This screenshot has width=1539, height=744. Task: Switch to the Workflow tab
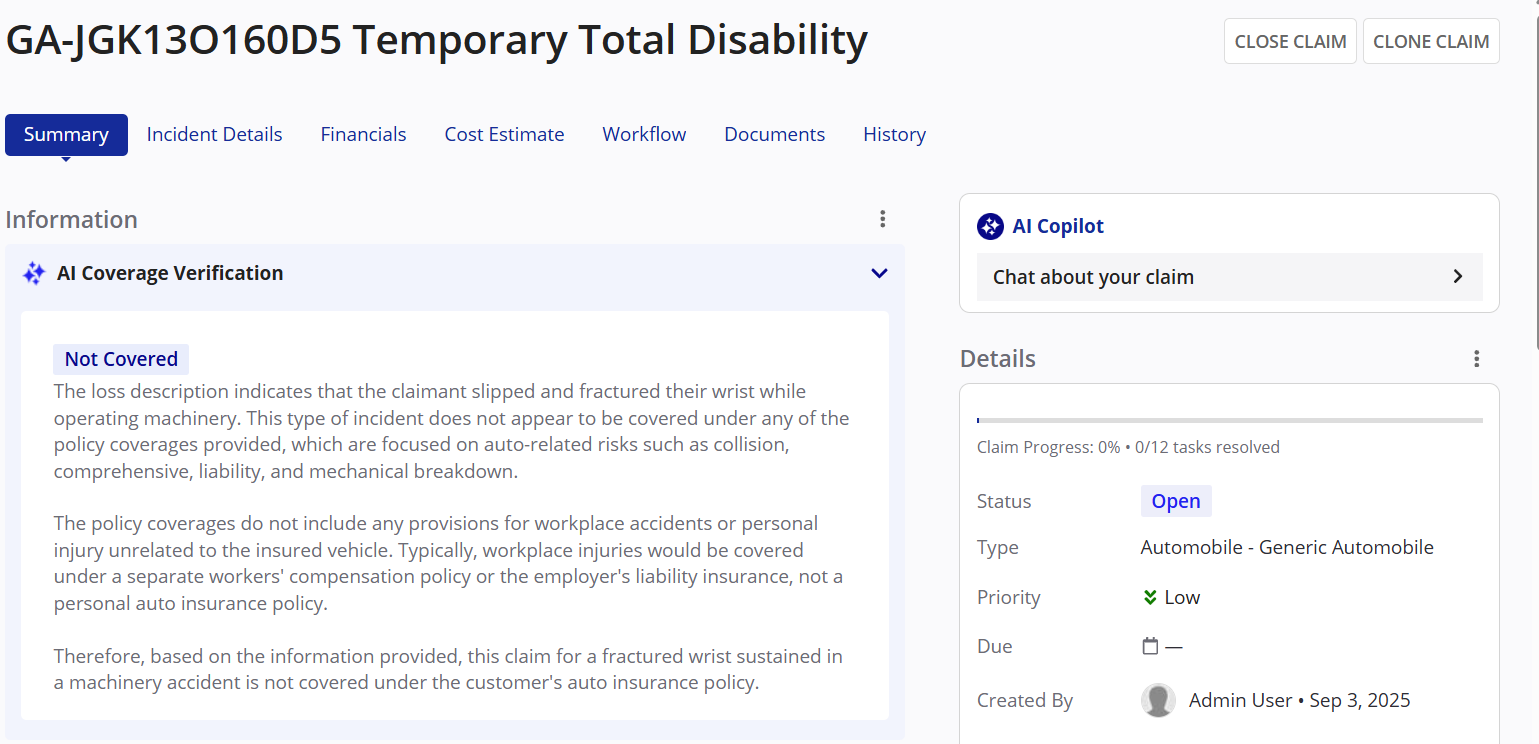pyautogui.click(x=644, y=134)
